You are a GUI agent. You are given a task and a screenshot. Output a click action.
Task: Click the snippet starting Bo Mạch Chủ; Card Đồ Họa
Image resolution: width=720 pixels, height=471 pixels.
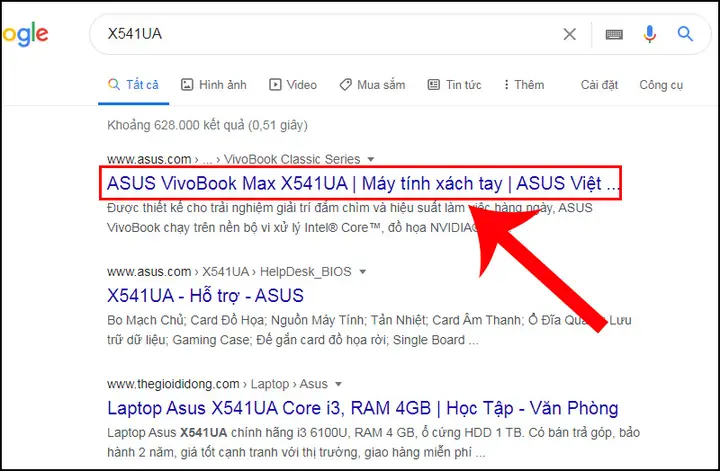369,330
